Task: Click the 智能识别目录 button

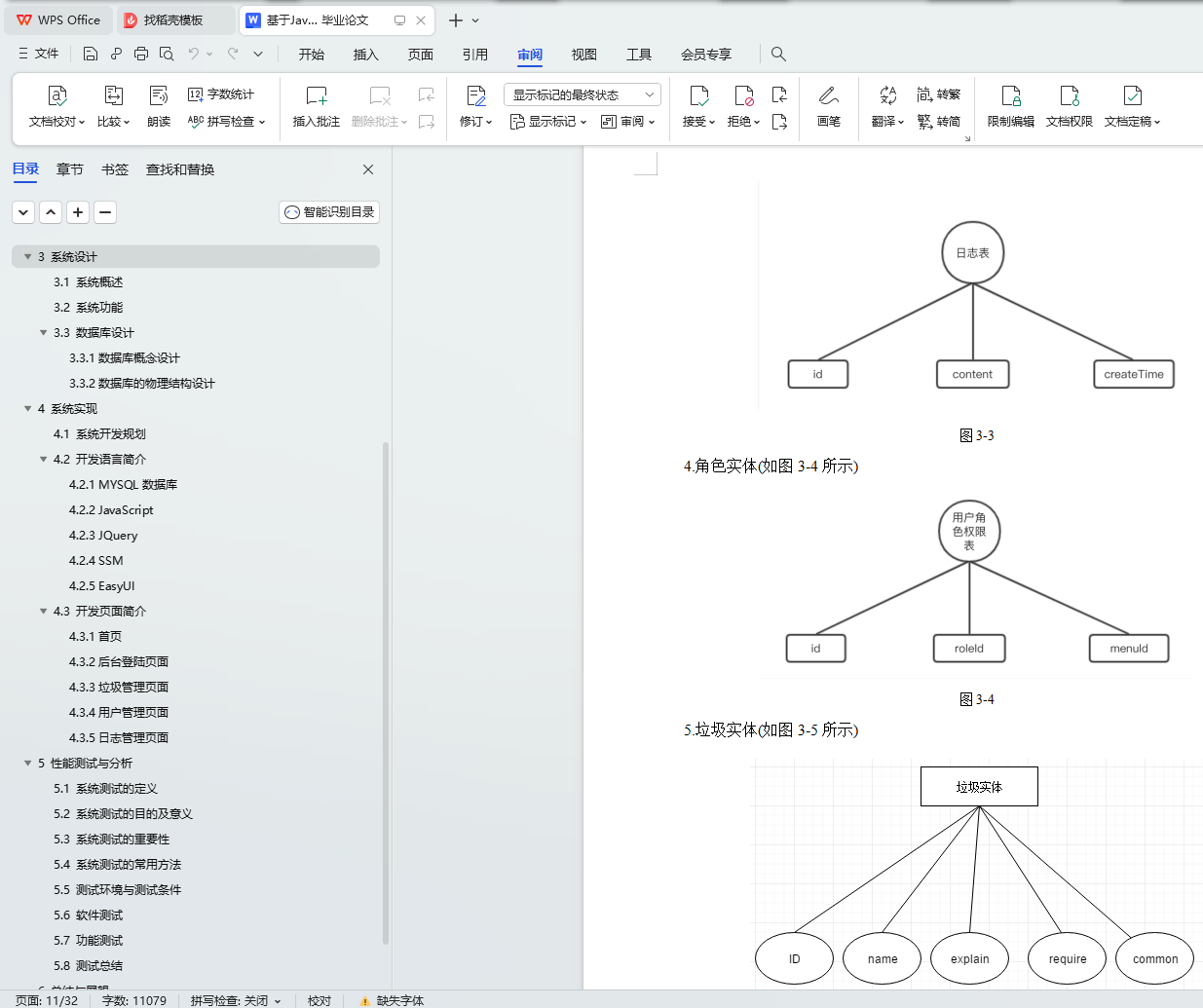Action: (329, 211)
